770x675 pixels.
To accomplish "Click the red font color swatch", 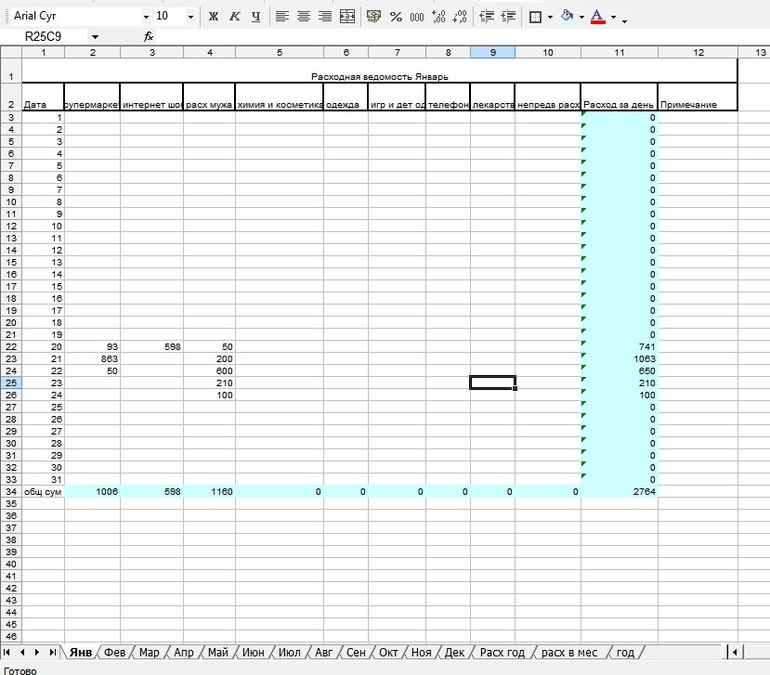I will tap(598, 17).
